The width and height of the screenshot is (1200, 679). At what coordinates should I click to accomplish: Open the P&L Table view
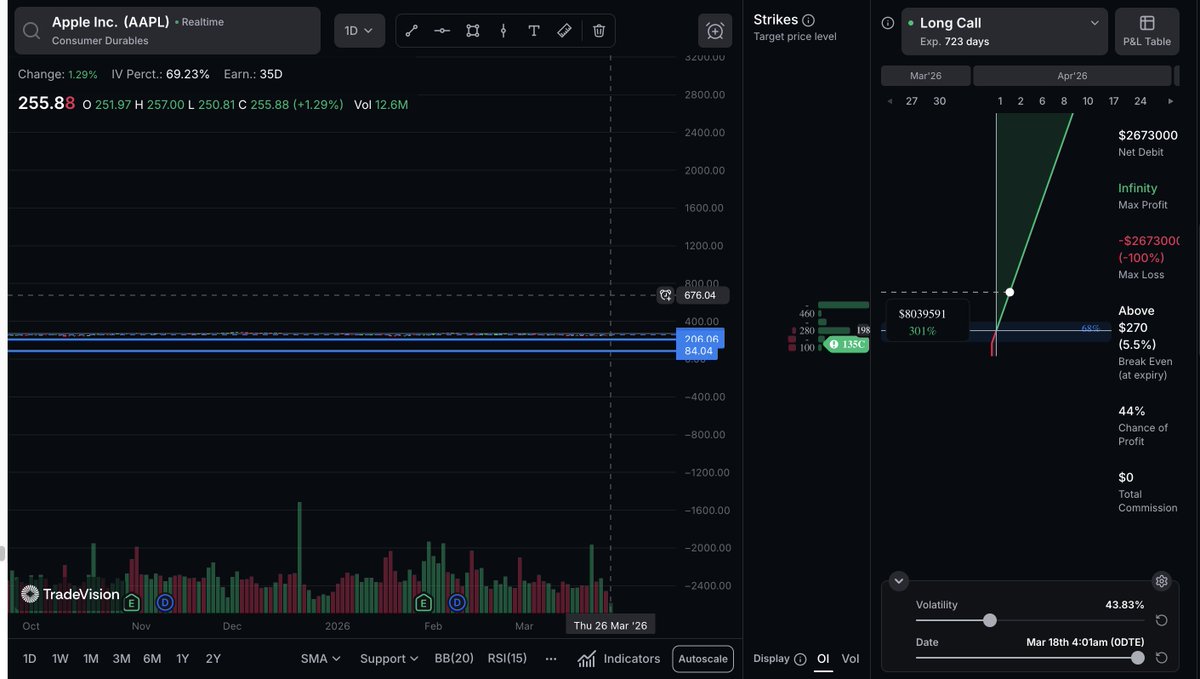pyautogui.click(x=1146, y=31)
